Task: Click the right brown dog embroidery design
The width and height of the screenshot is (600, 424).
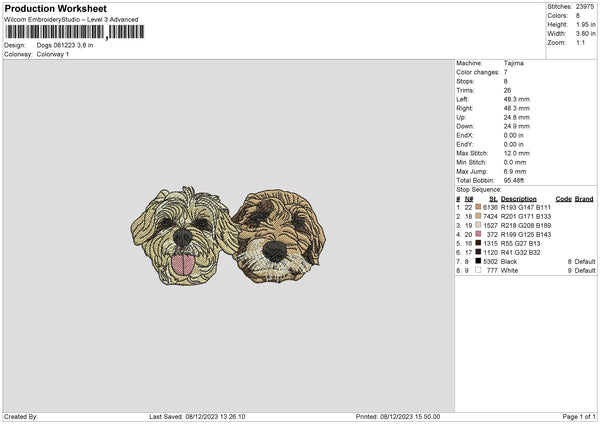Action: pyautogui.click(x=277, y=232)
